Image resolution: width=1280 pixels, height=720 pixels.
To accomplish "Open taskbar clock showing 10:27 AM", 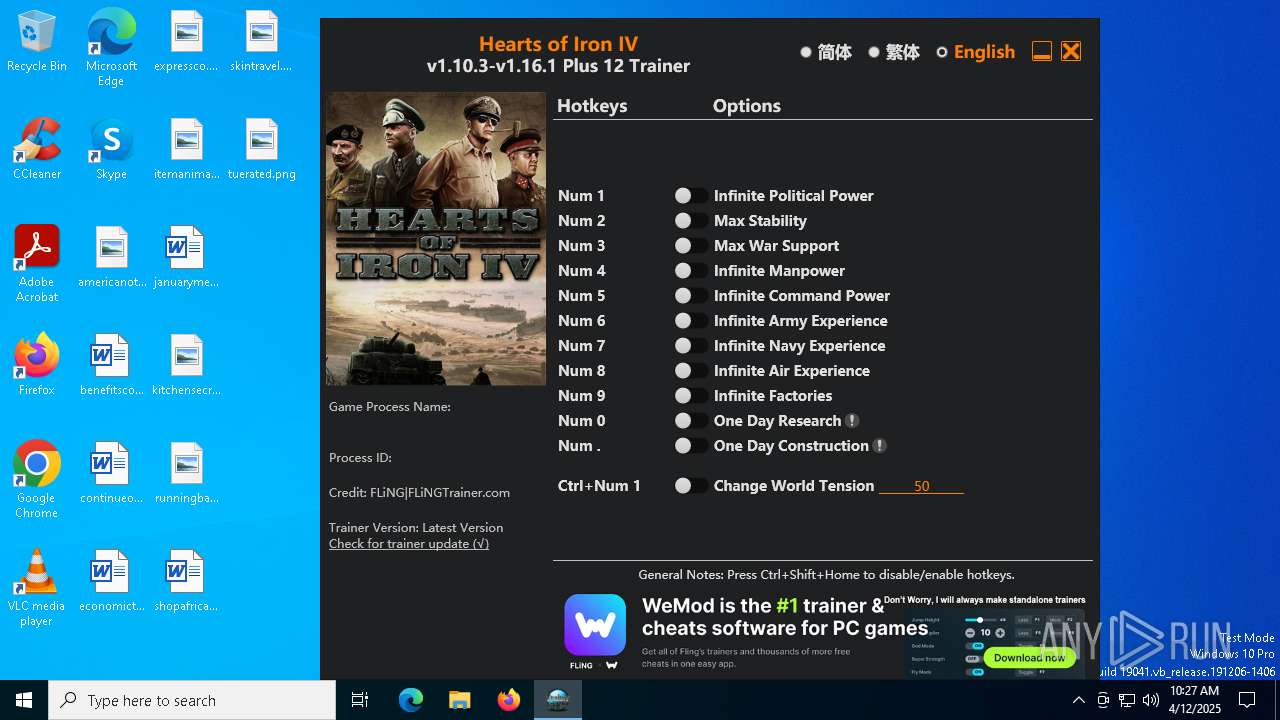I will tap(1194, 700).
